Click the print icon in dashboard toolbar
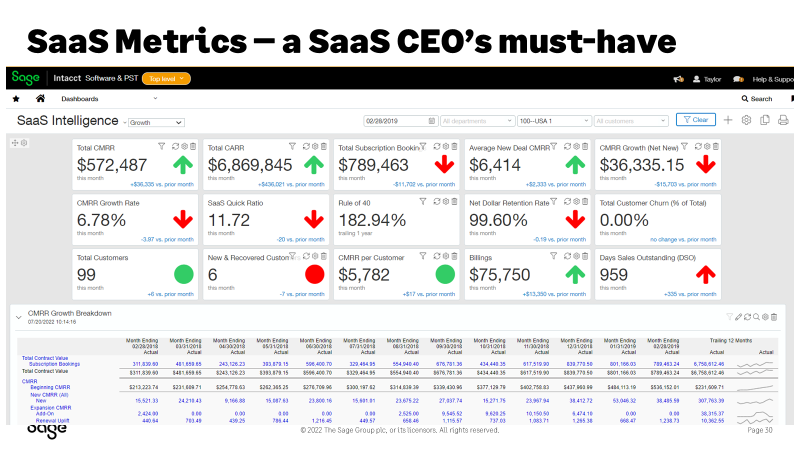800x450 pixels. pos(782,120)
